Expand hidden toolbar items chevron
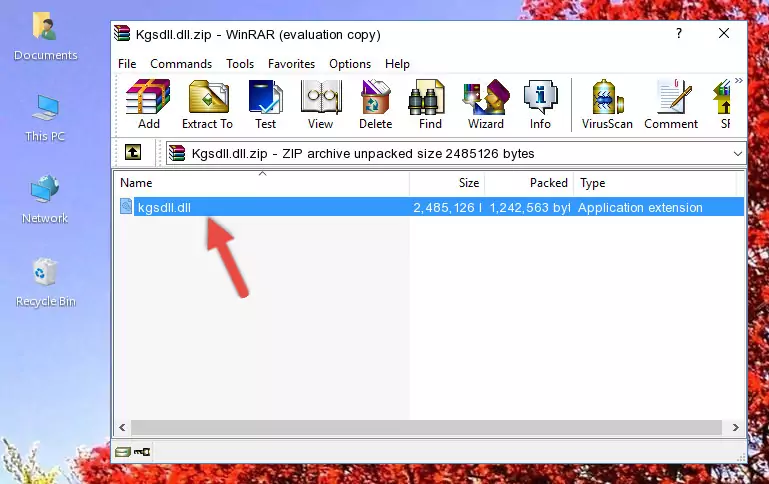 coord(739,80)
